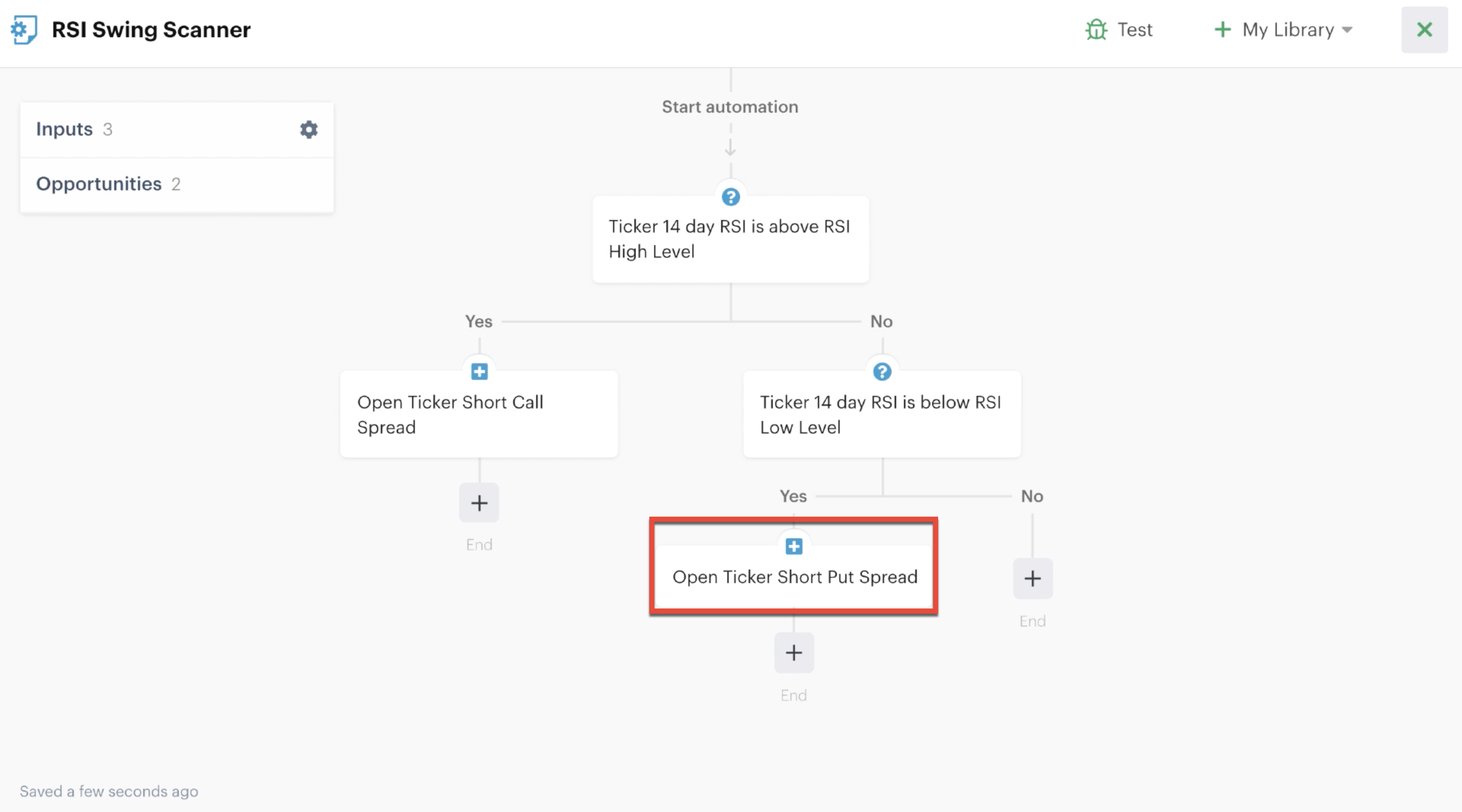
Task: Close the automation editor
Action: point(1424,29)
